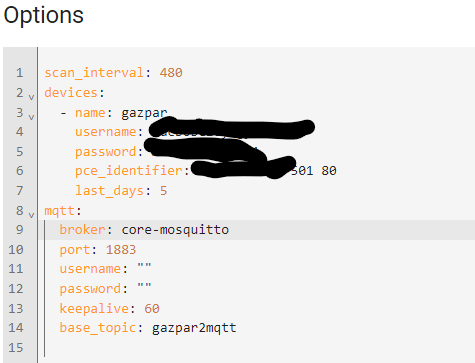Click inside the mqtt password empty quotes
This screenshot has width=475, height=363.
(144, 287)
